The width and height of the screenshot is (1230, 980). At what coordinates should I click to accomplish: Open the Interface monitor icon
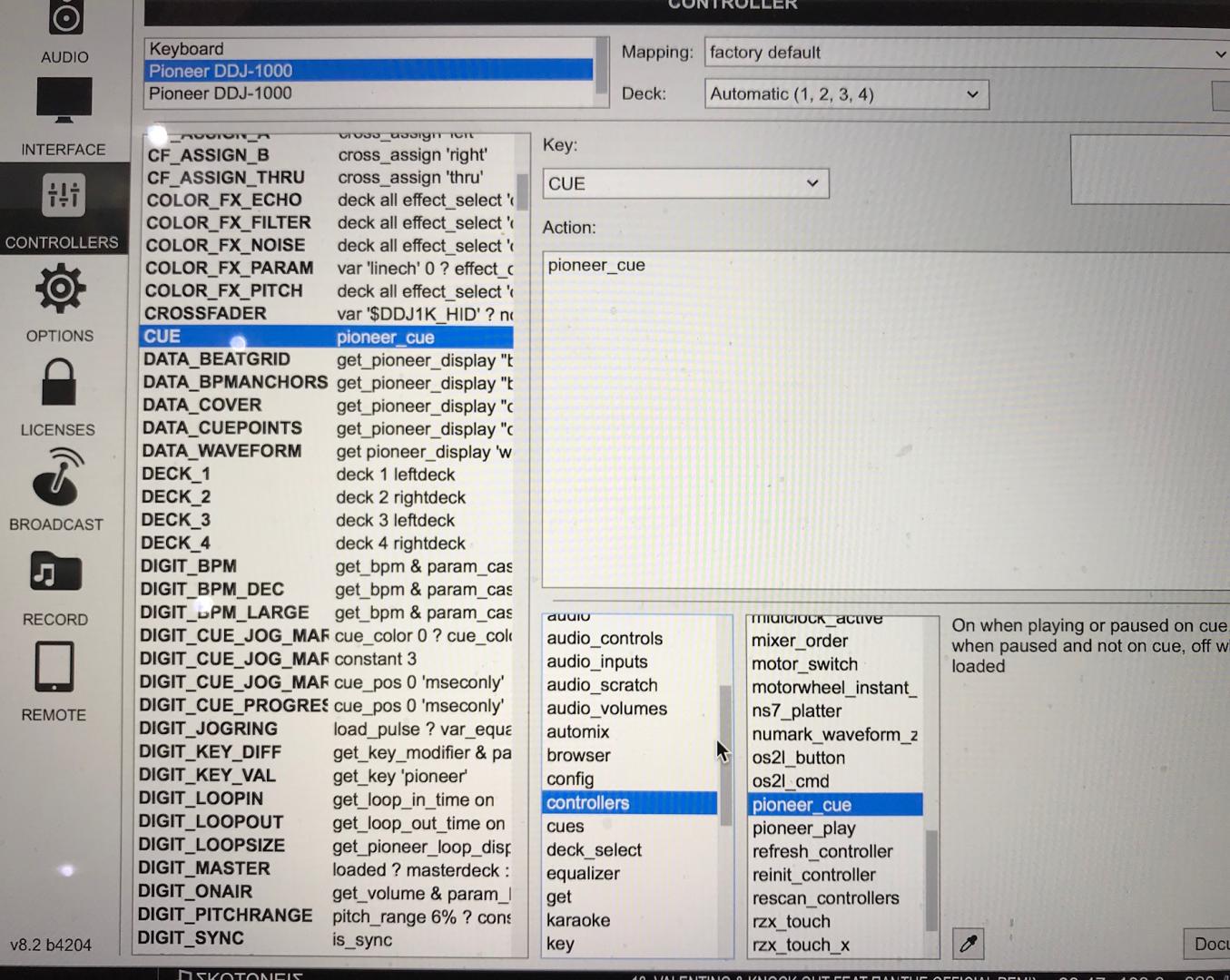tap(64, 100)
